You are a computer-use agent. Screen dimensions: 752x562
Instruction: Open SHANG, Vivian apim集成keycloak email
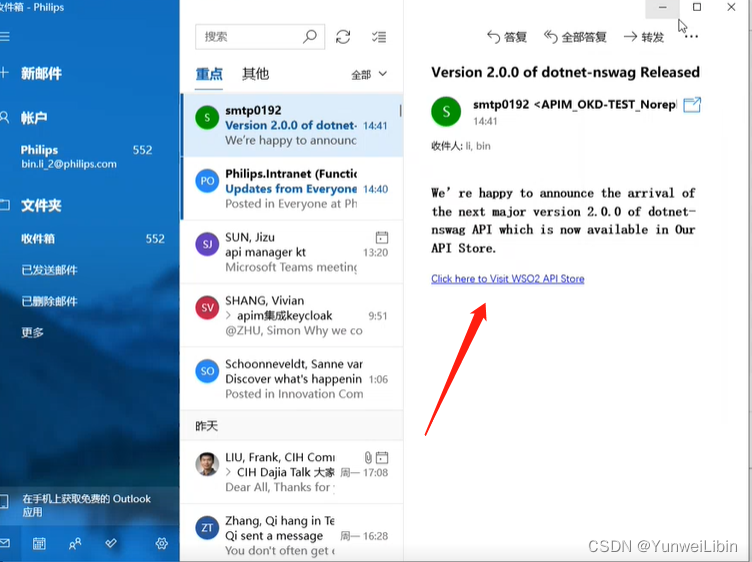point(293,315)
